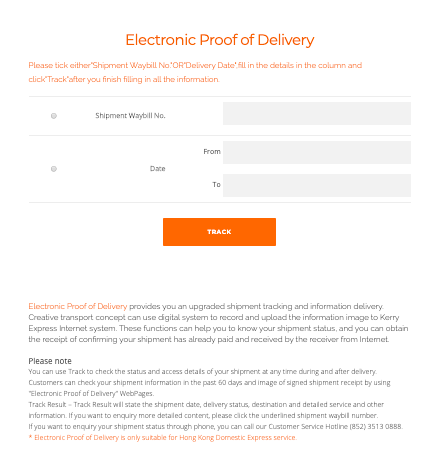Click the To label text
Image resolution: width=442 pixels, height=467 pixels.
click(x=217, y=185)
